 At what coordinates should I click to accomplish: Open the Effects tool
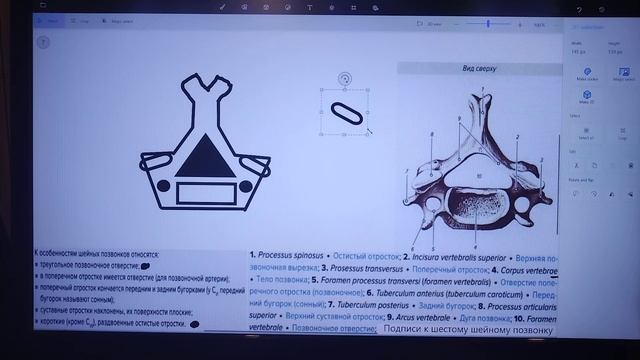pyautogui.click(x=332, y=7)
